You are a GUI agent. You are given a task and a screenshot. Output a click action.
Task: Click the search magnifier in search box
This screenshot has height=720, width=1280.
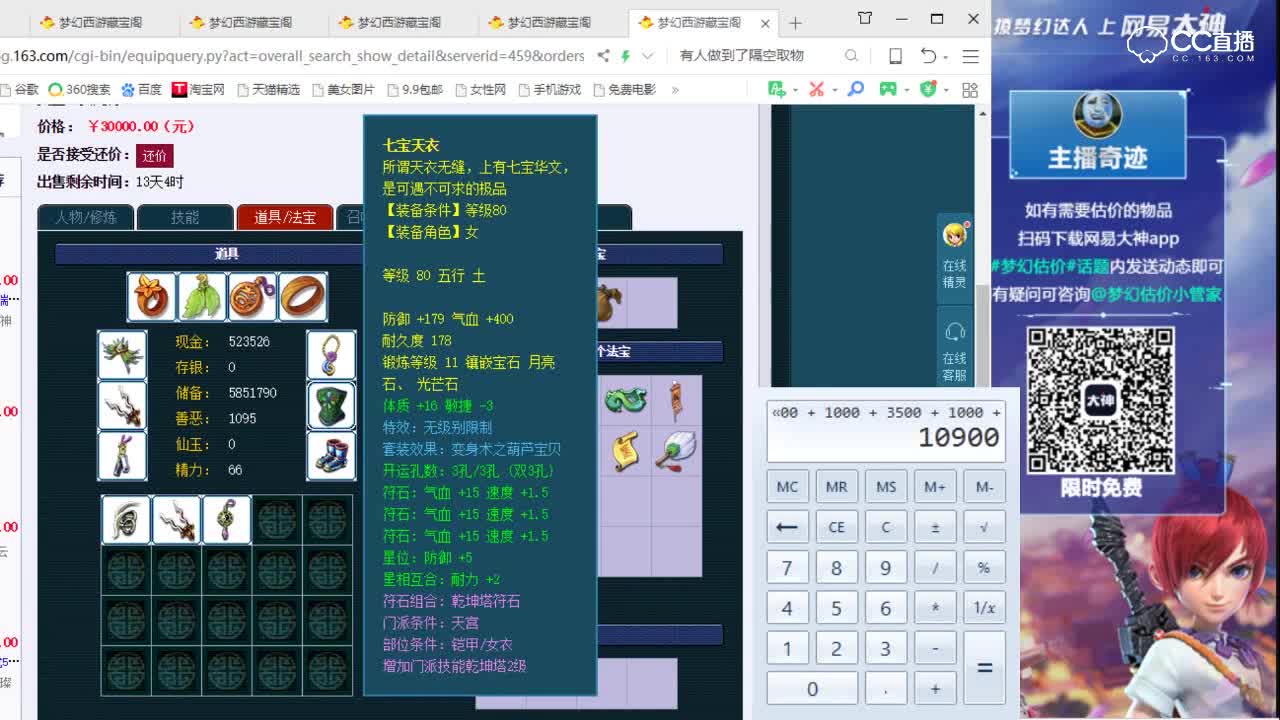851,56
